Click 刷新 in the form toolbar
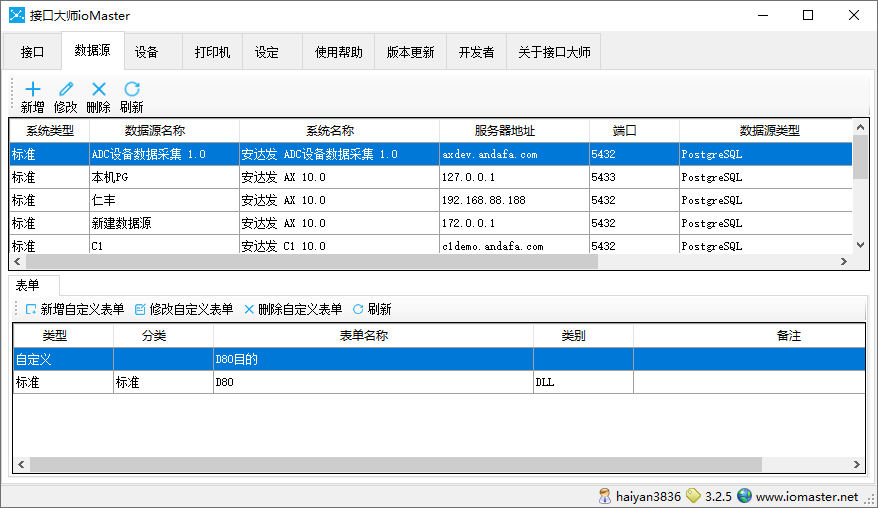The width and height of the screenshot is (878, 508). (x=372, y=310)
